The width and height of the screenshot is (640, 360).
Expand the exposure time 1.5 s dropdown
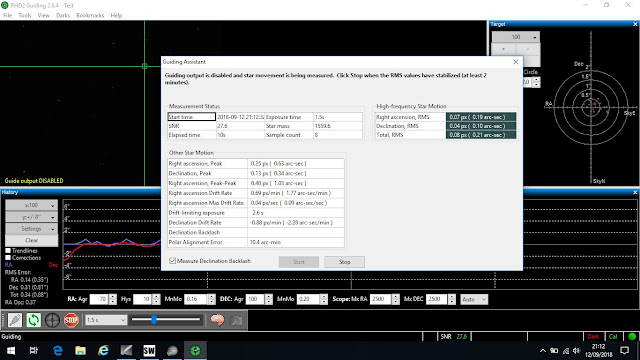pos(106,320)
